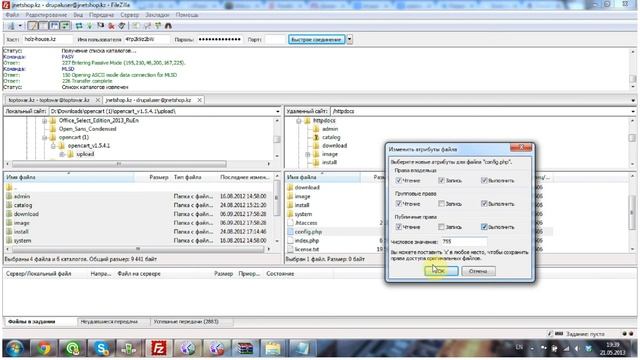Open the remote site path dropdown

(x=633, y=111)
